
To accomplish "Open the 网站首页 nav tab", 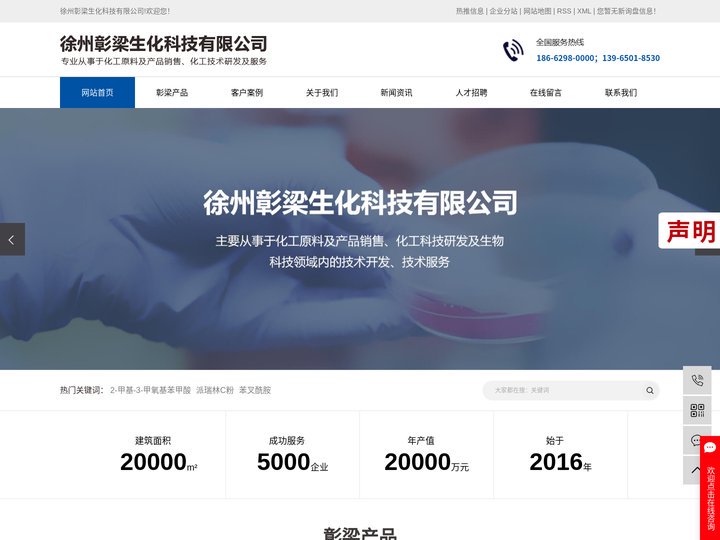I will tap(97, 93).
